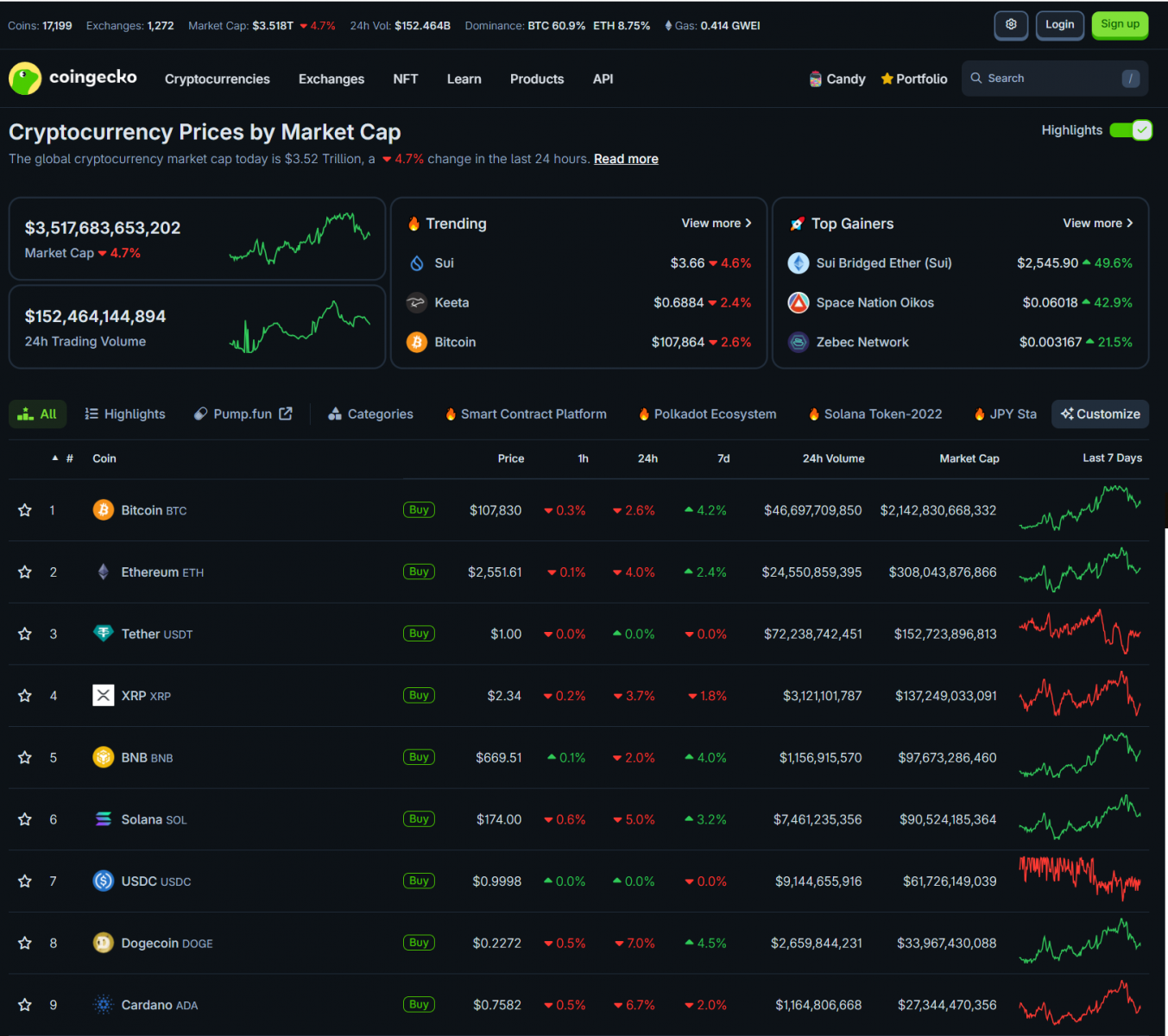This screenshot has height=1036, width=1168.
Task: Sort the table by rank number column
Action: [x=69, y=458]
